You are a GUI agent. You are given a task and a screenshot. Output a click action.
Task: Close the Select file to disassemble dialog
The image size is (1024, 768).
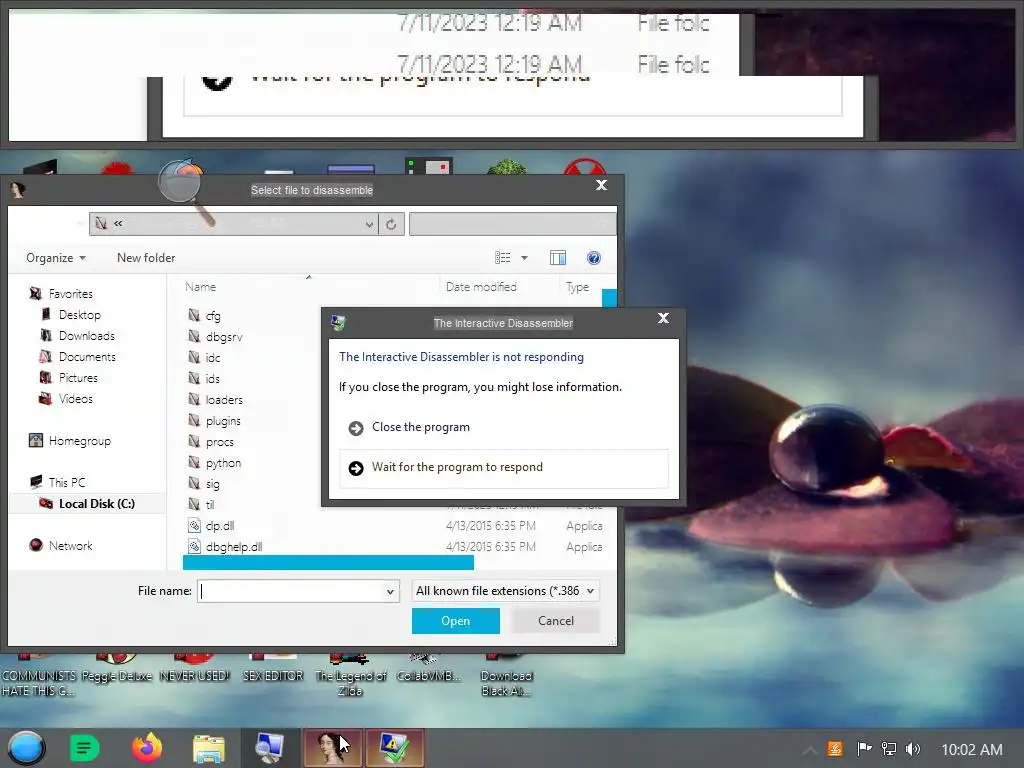coord(601,185)
